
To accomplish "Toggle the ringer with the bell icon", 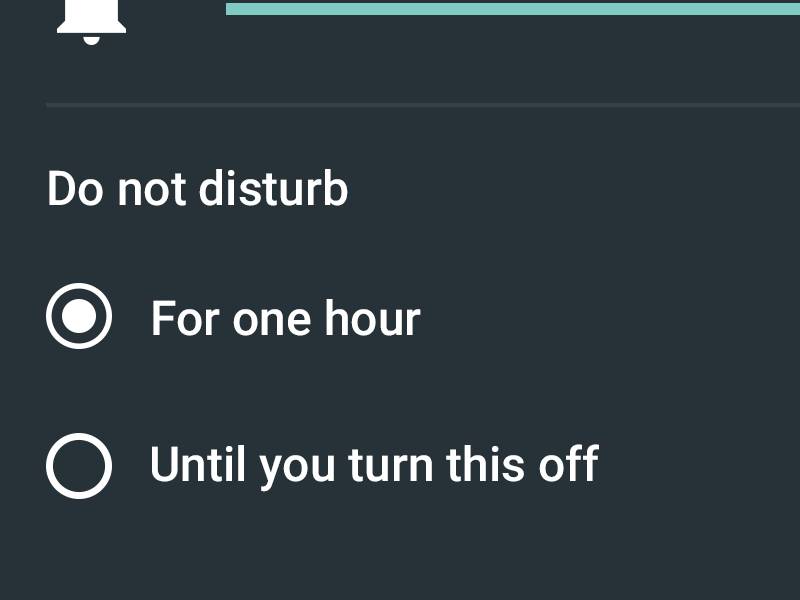I will point(91,20).
